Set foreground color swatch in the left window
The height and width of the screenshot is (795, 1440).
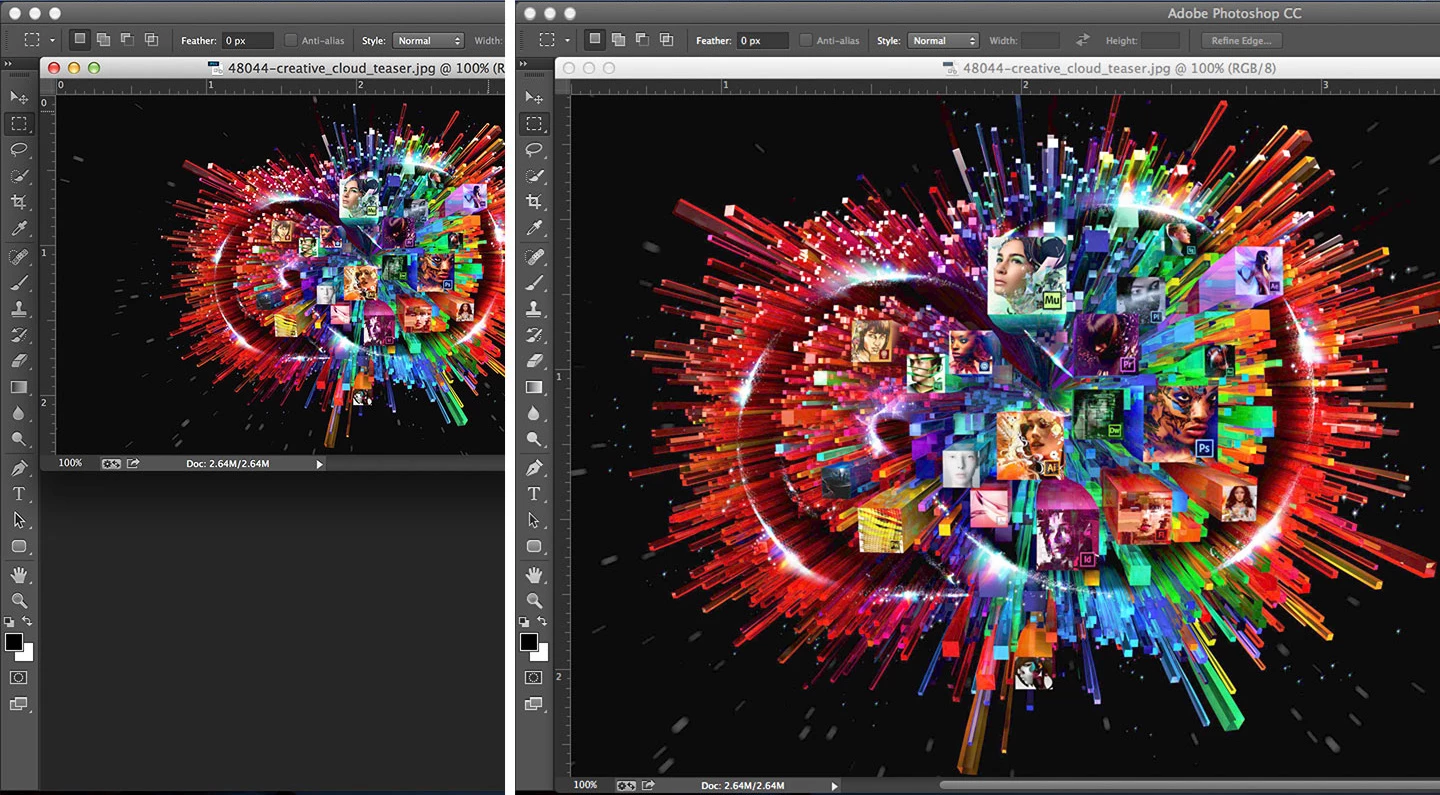tap(14, 642)
